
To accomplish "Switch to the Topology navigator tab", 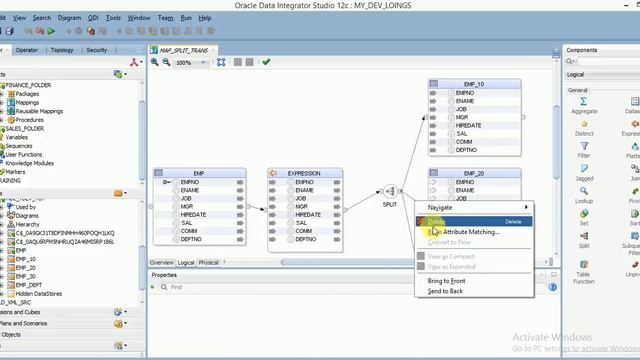I will pyautogui.click(x=62, y=50).
